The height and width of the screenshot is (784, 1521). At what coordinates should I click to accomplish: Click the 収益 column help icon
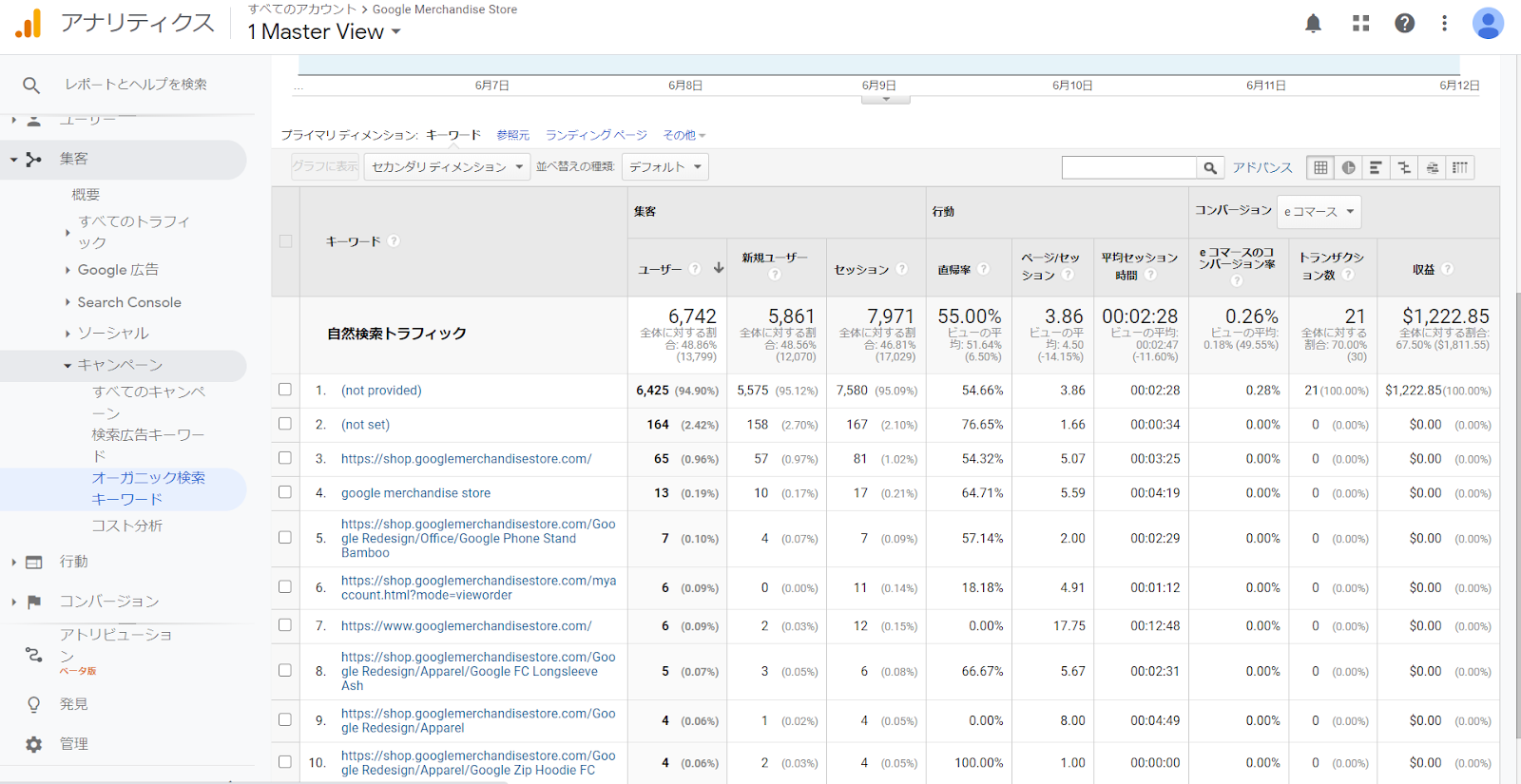pyautogui.click(x=1447, y=269)
